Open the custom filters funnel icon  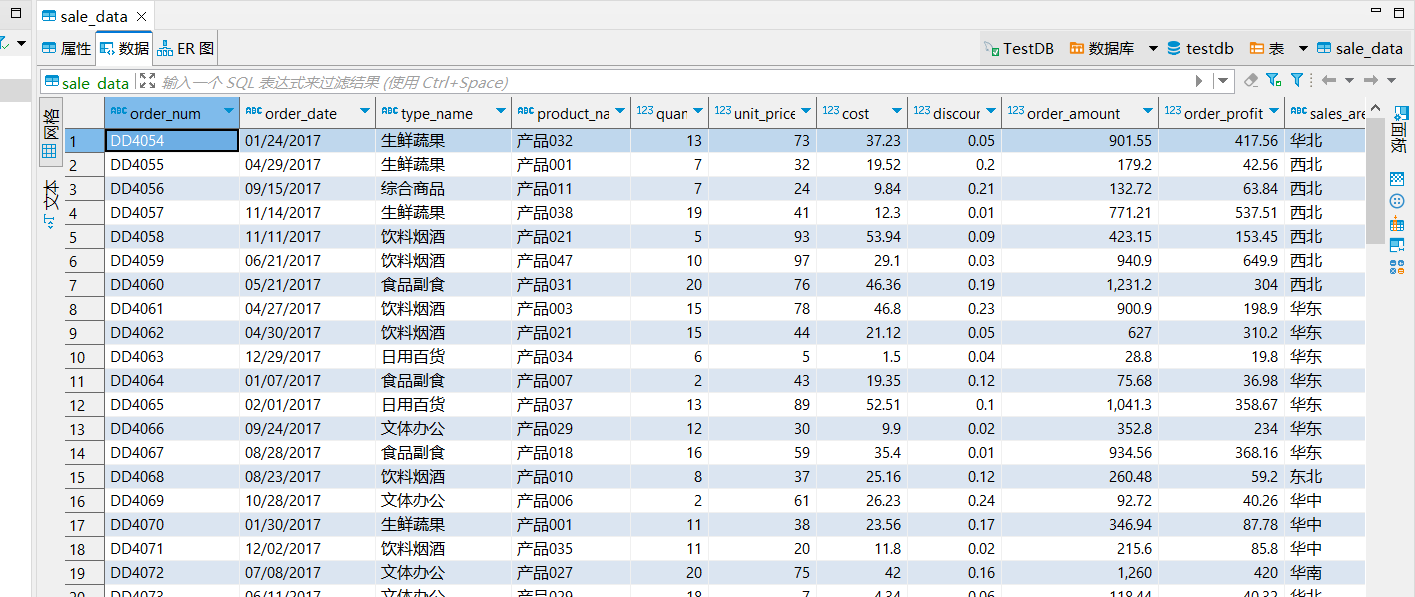coord(1296,80)
